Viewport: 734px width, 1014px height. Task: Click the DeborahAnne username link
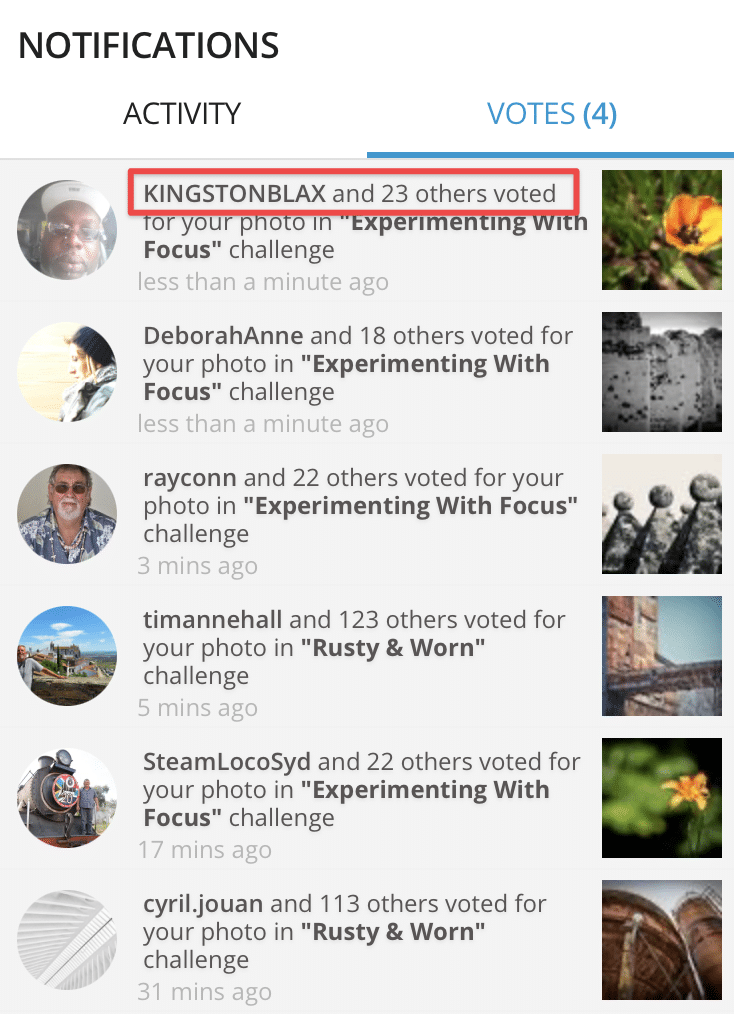pyautogui.click(x=222, y=336)
